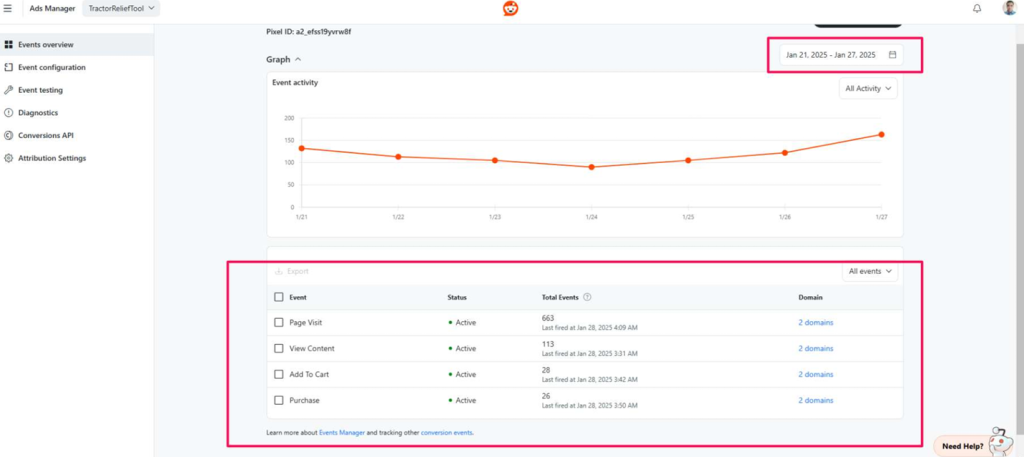Image resolution: width=1024 pixels, height=457 pixels.
Task: Click the View Content total 113
Action: tap(548, 344)
